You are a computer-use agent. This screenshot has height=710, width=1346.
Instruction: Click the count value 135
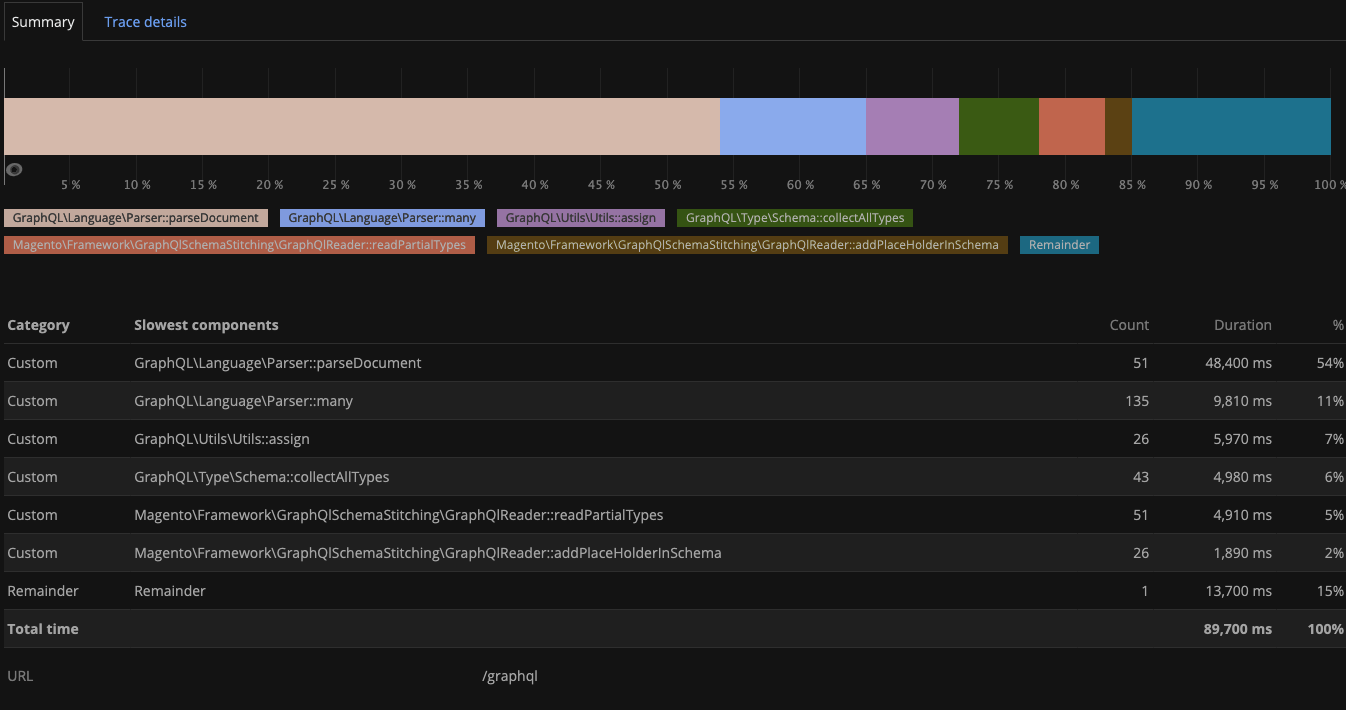1137,401
